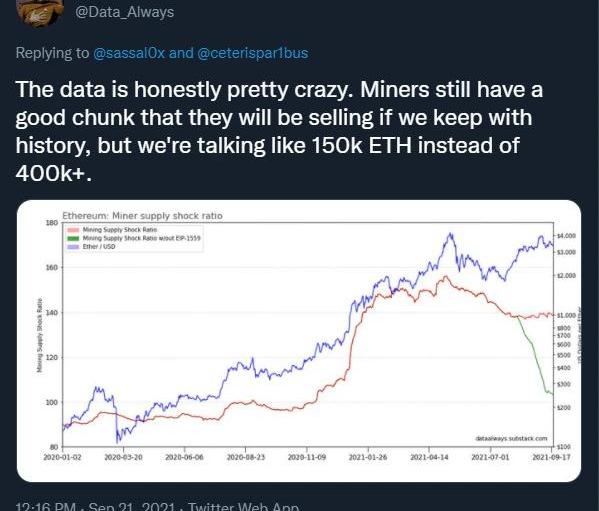Select the 2021-09-17 date axis label
Viewport: 599px width, 511px height.
551,457
